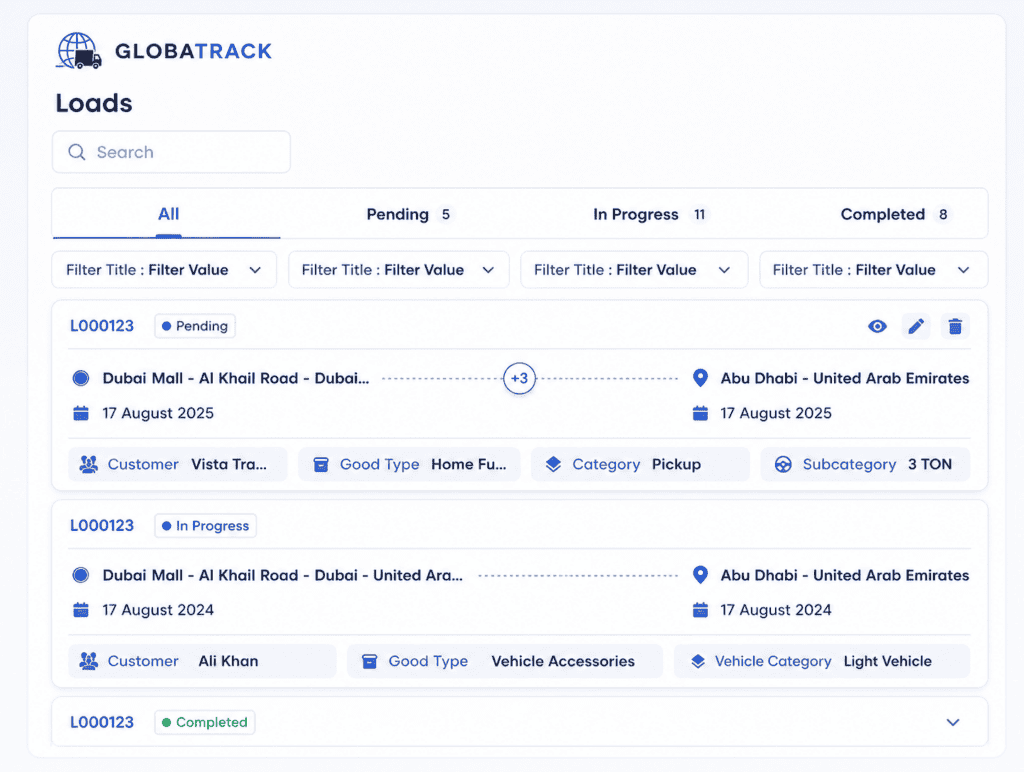Click the In Progress status badge
The image size is (1024, 772).
click(x=205, y=526)
